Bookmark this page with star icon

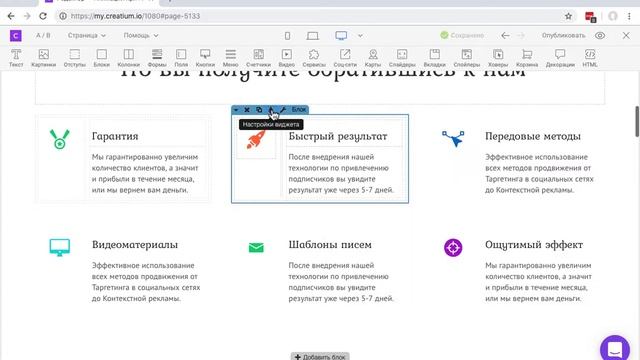[568, 16]
